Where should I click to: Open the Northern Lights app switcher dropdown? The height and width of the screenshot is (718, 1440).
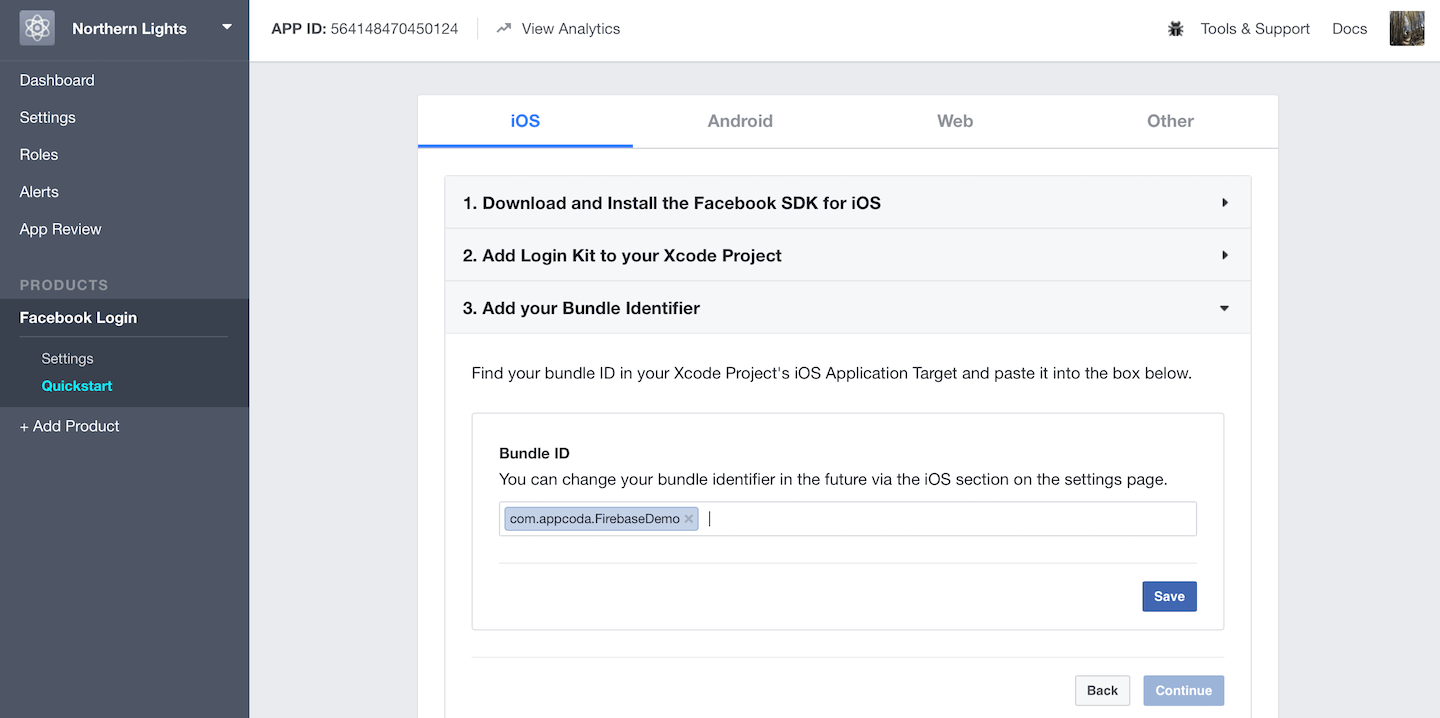pyautogui.click(x=227, y=27)
